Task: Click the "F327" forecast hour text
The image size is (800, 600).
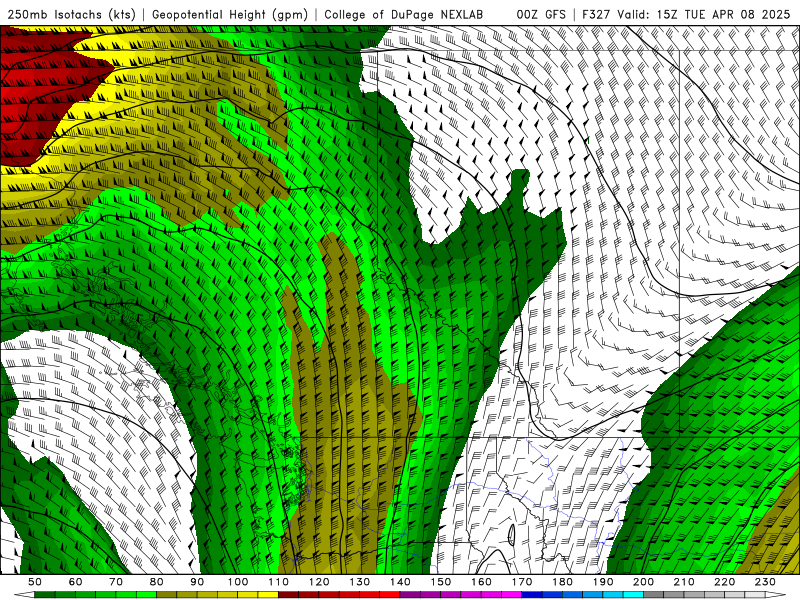Action: click(x=596, y=14)
